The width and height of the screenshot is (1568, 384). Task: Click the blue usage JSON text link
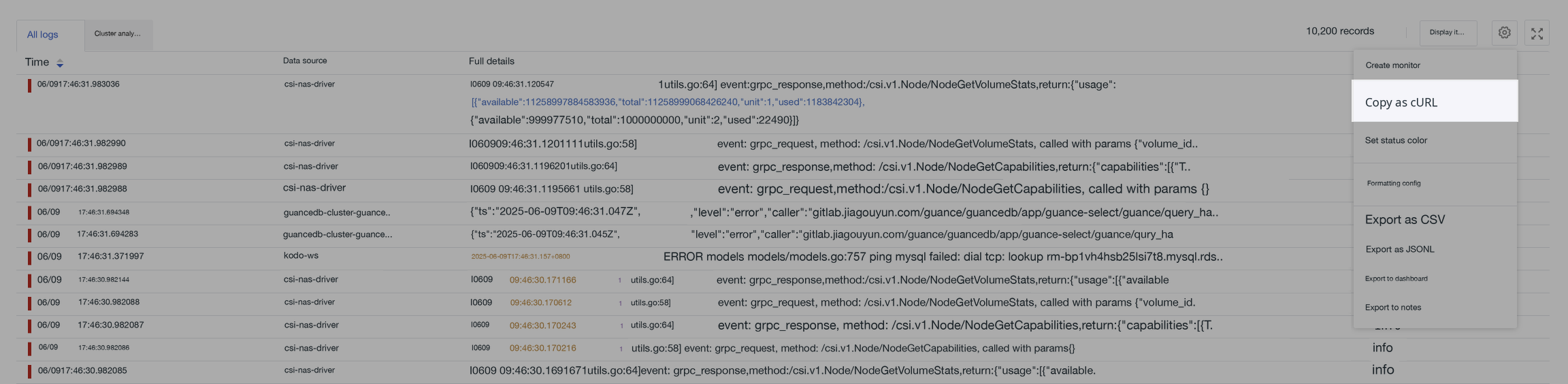click(668, 102)
